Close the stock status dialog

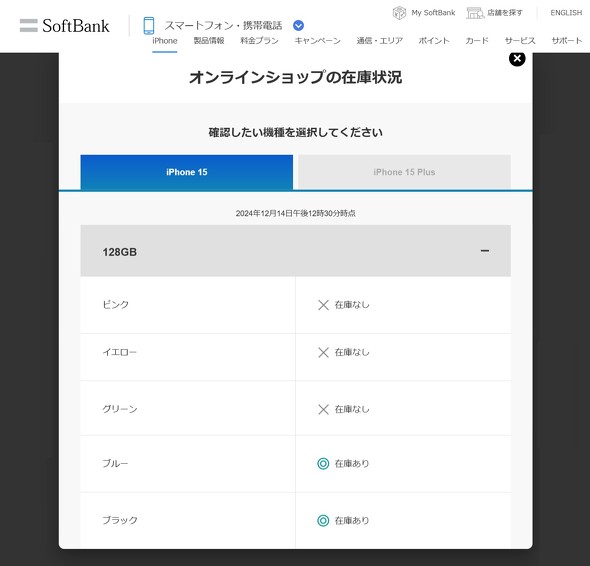click(517, 58)
